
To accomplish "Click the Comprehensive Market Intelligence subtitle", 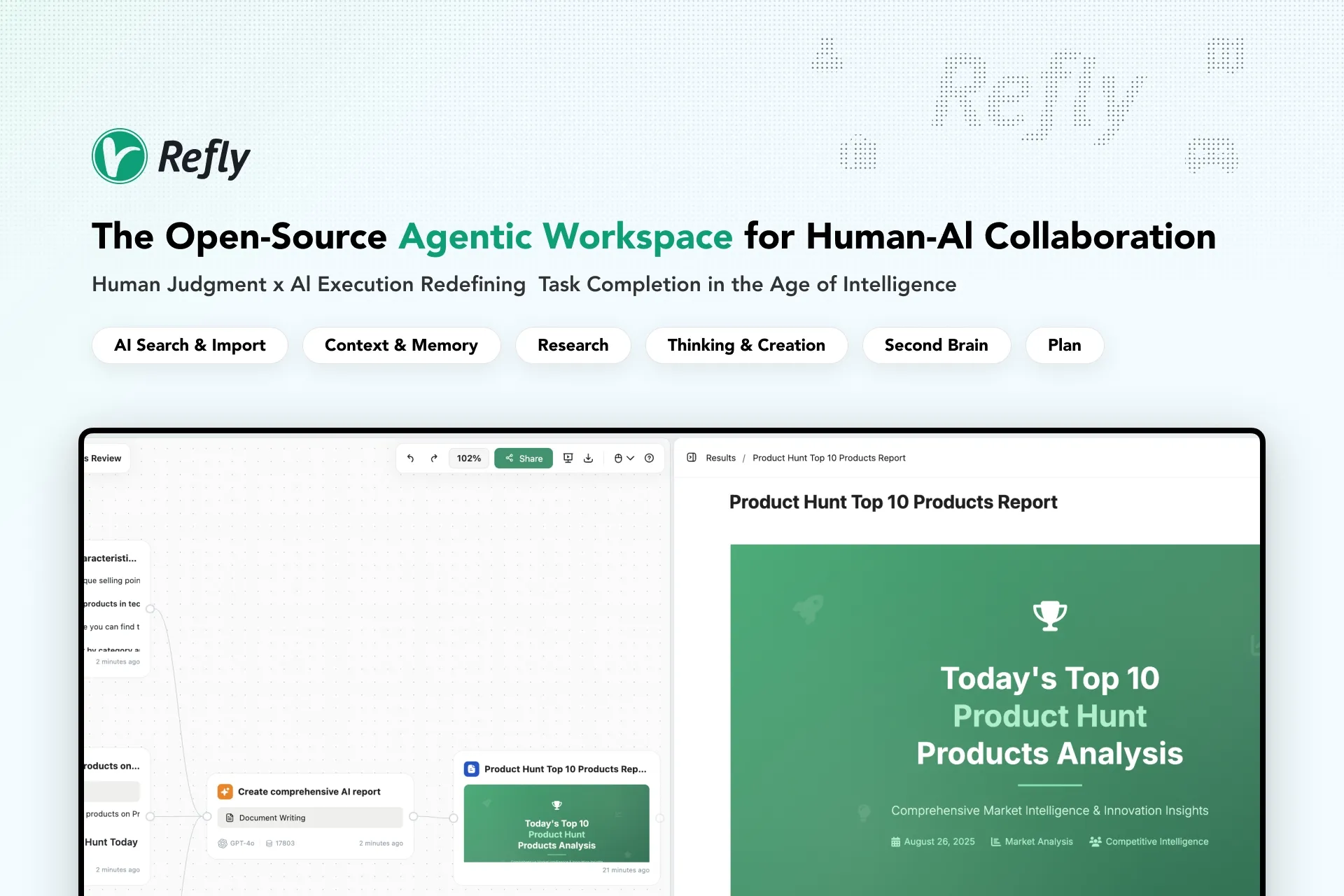I will [x=1049, y=811].
